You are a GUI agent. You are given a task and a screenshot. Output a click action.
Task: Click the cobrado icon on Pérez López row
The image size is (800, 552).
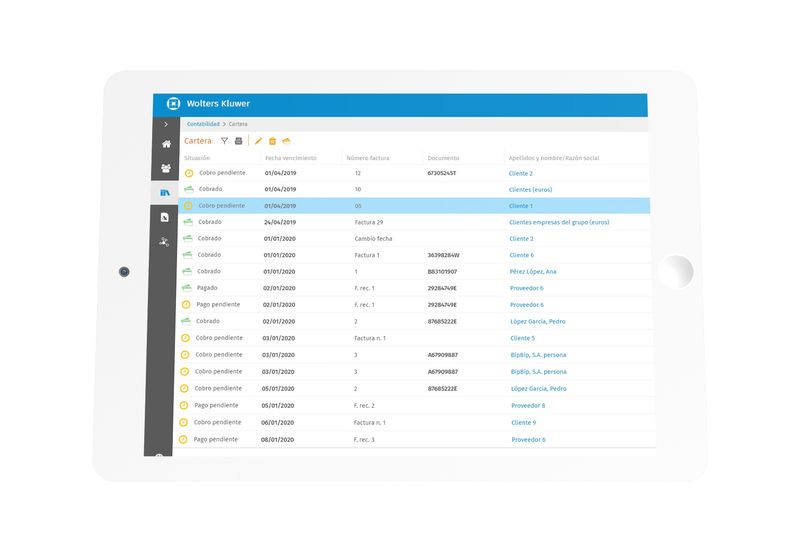click(x=187, y=271)
